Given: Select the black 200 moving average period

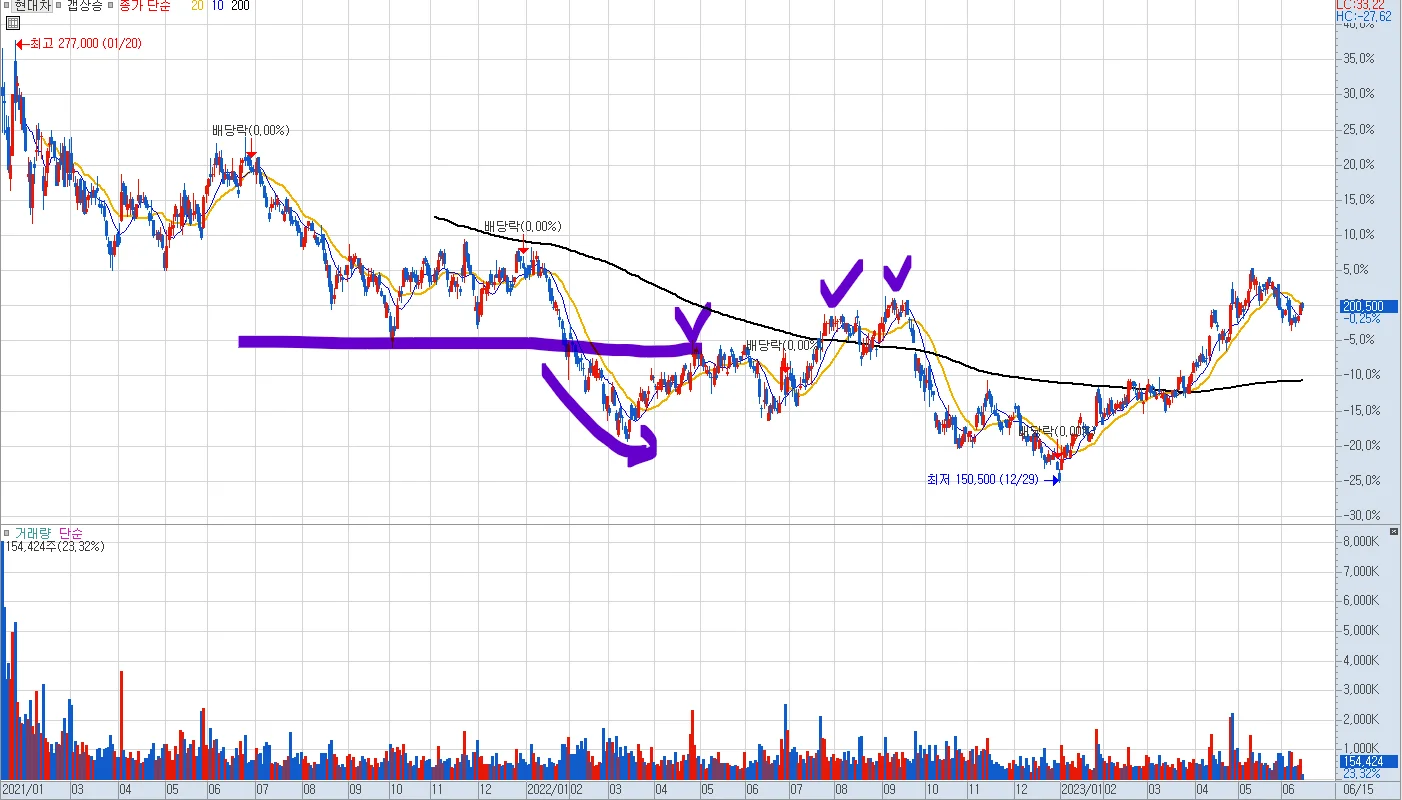Looking at the screenshot, I should [x=240, y=6].
